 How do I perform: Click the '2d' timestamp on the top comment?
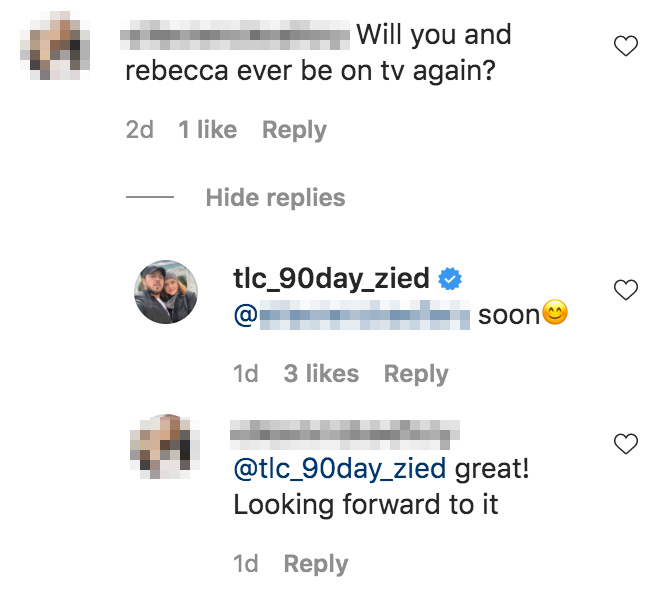click(140, 130)
